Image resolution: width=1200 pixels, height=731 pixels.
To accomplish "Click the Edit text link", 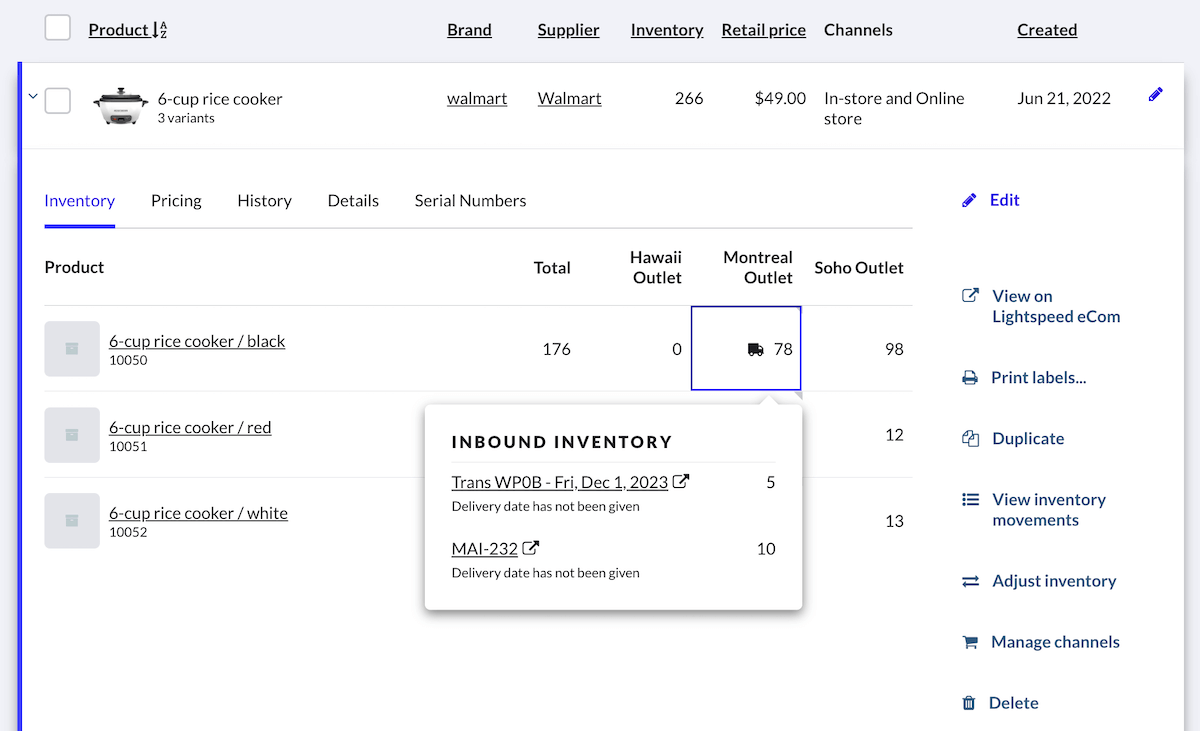I will pos(1005,200).
